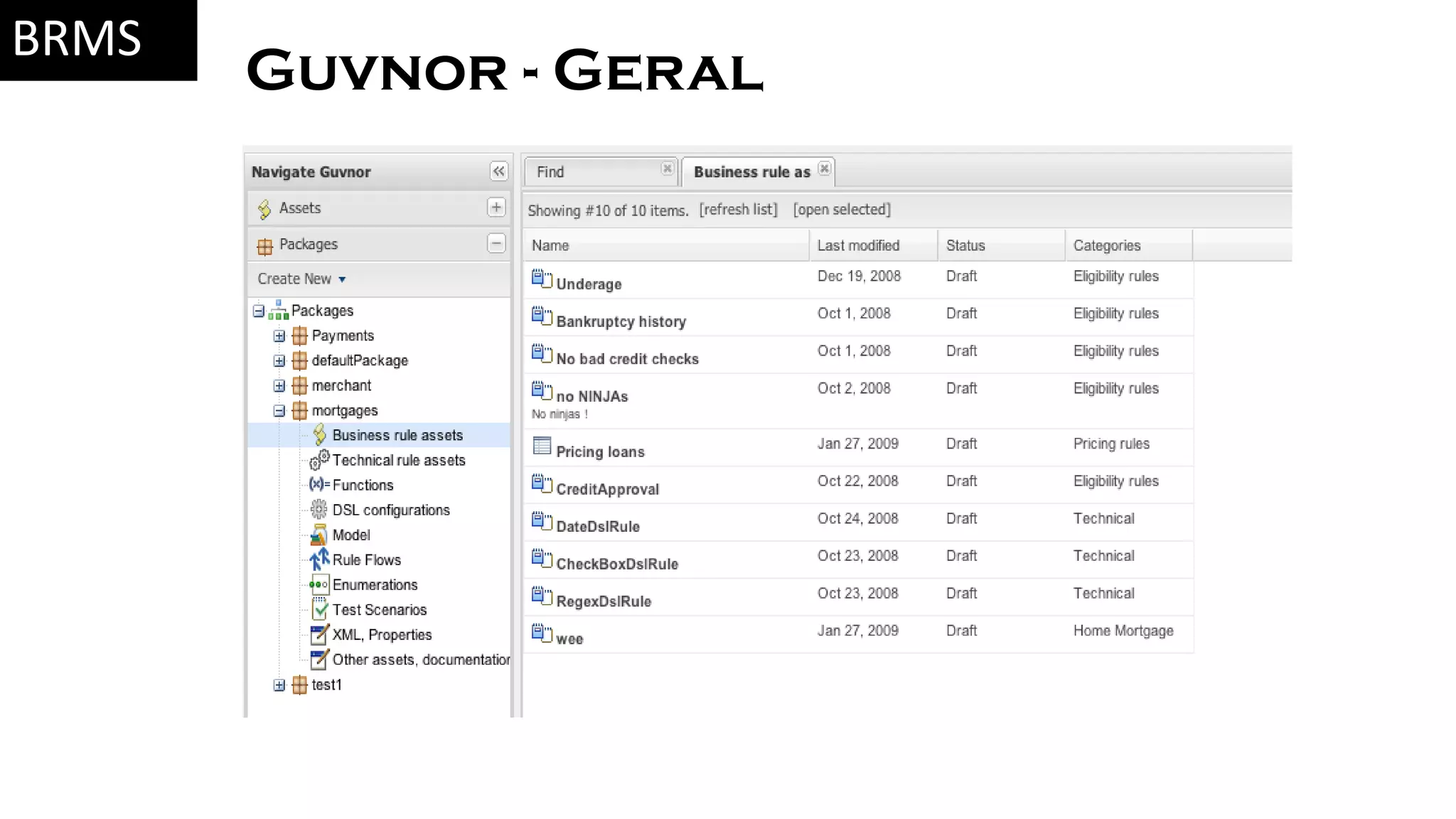This screenshot has height=819, width=1456.
Task: Open Rule Flows tree item
Action: 367,560
